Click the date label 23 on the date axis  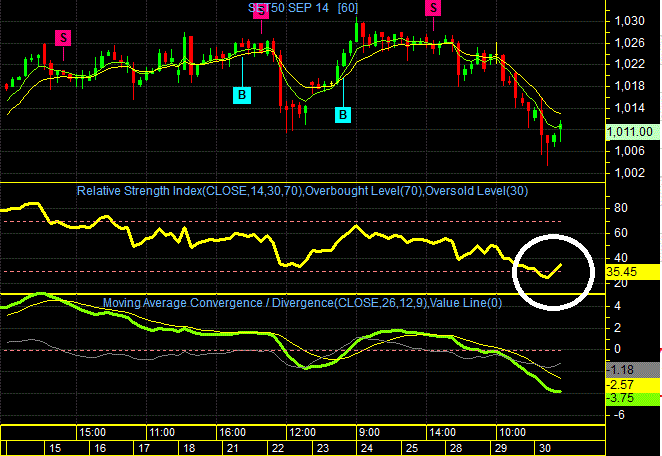323,448
